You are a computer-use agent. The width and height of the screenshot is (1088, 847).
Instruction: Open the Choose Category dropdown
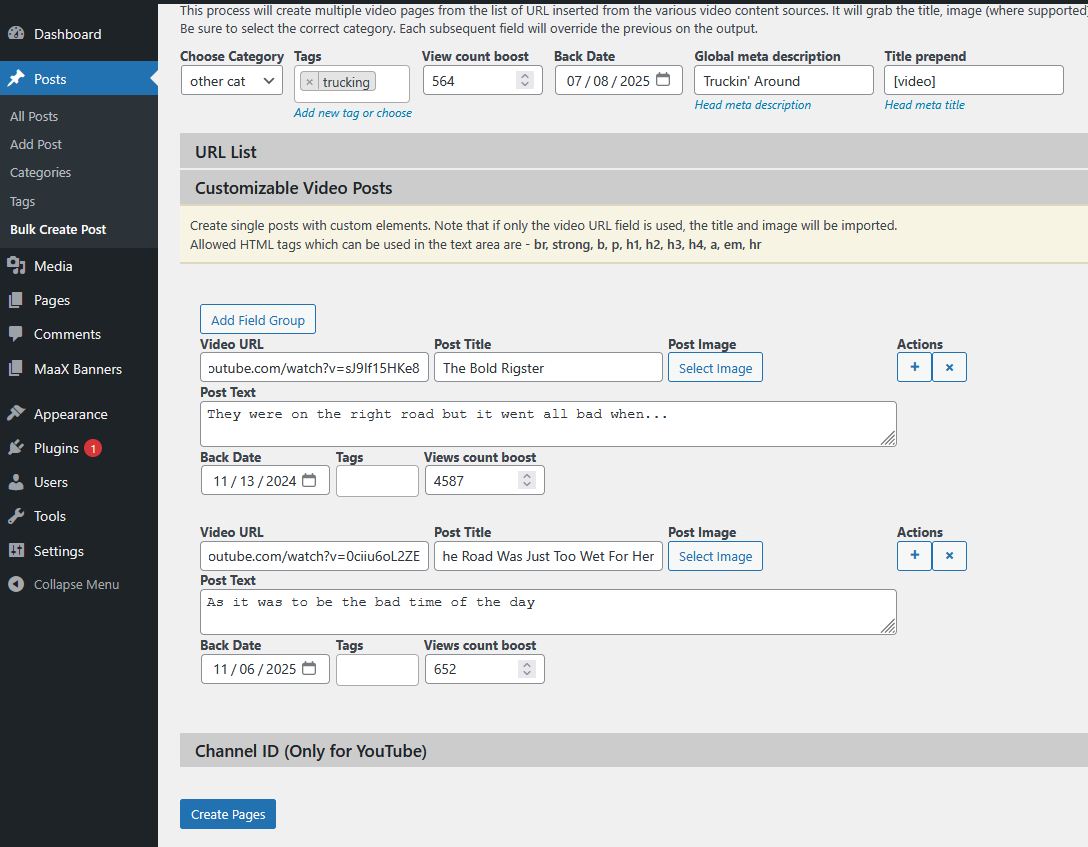[x=232, y=81]
